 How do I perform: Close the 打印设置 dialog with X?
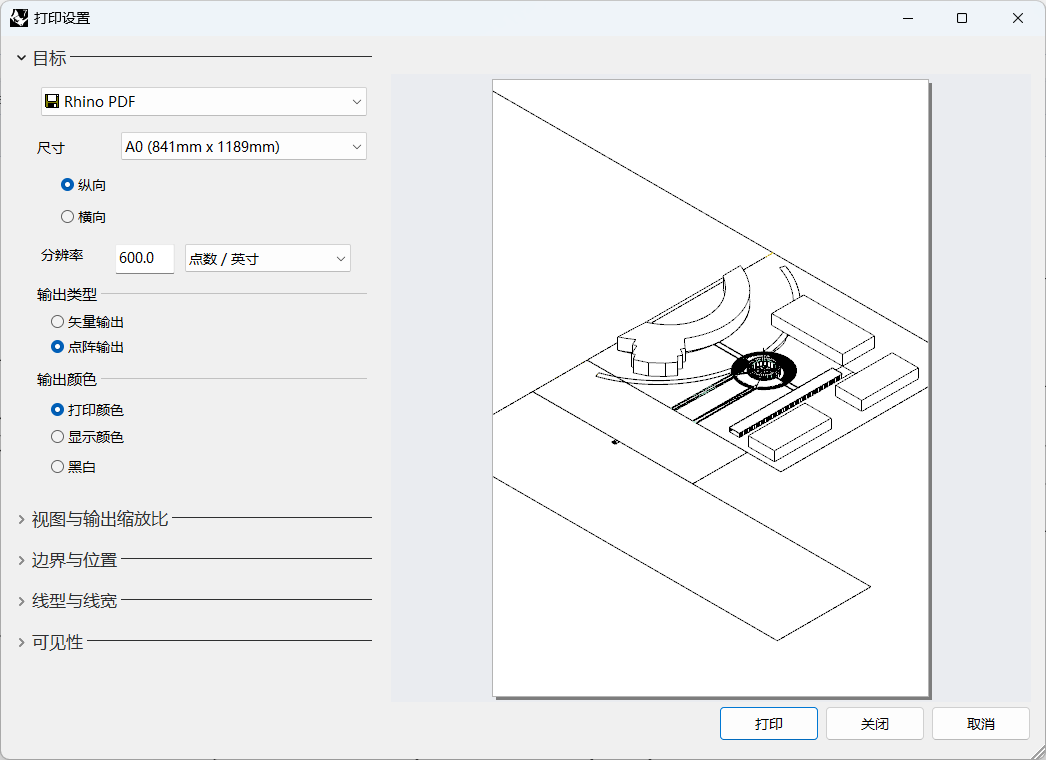pyautogui.click(x=1018, y=18)
